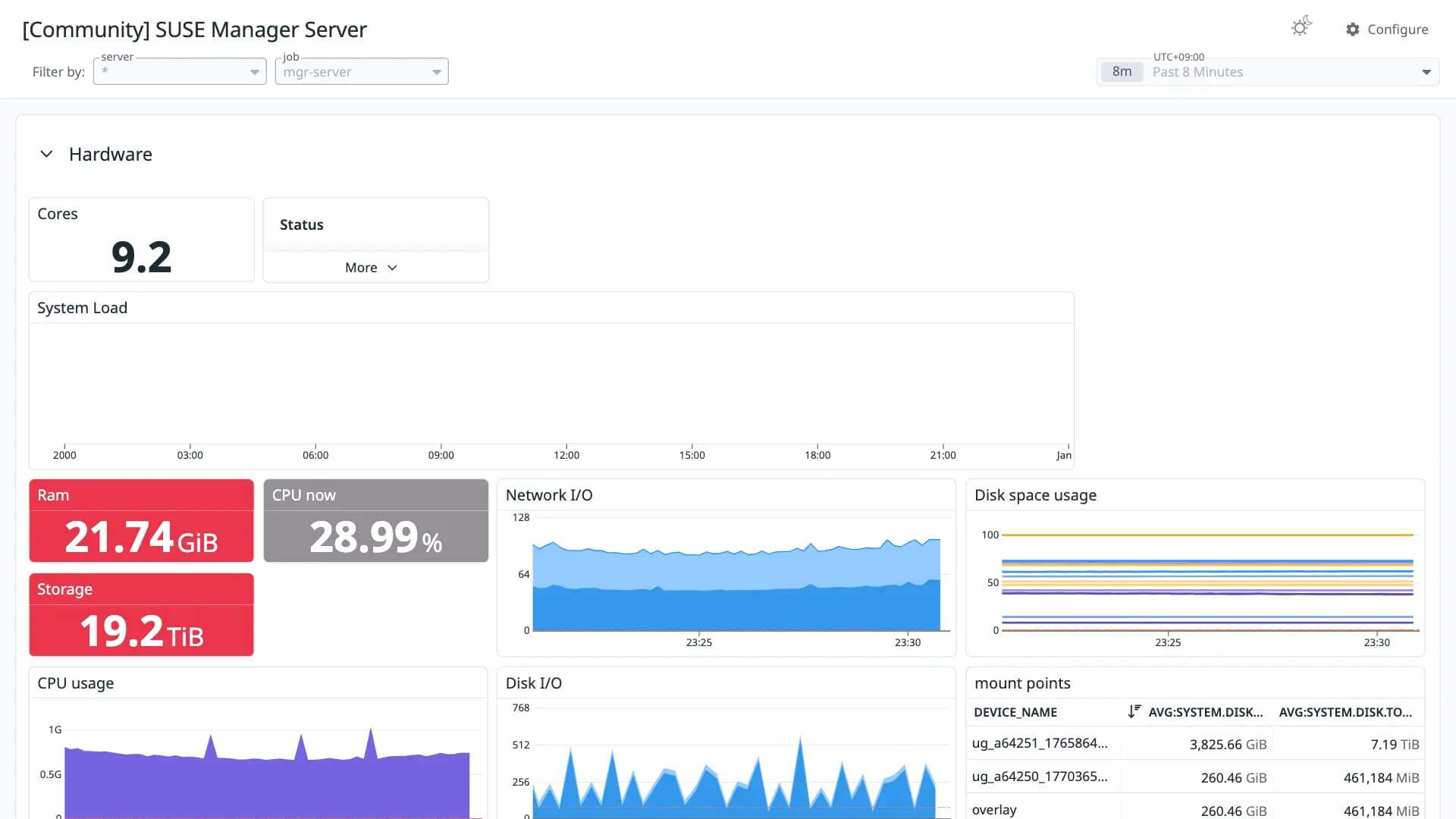Click the DEVICE_NAME column header
1456x819 pixels.
coord(1015,712)
